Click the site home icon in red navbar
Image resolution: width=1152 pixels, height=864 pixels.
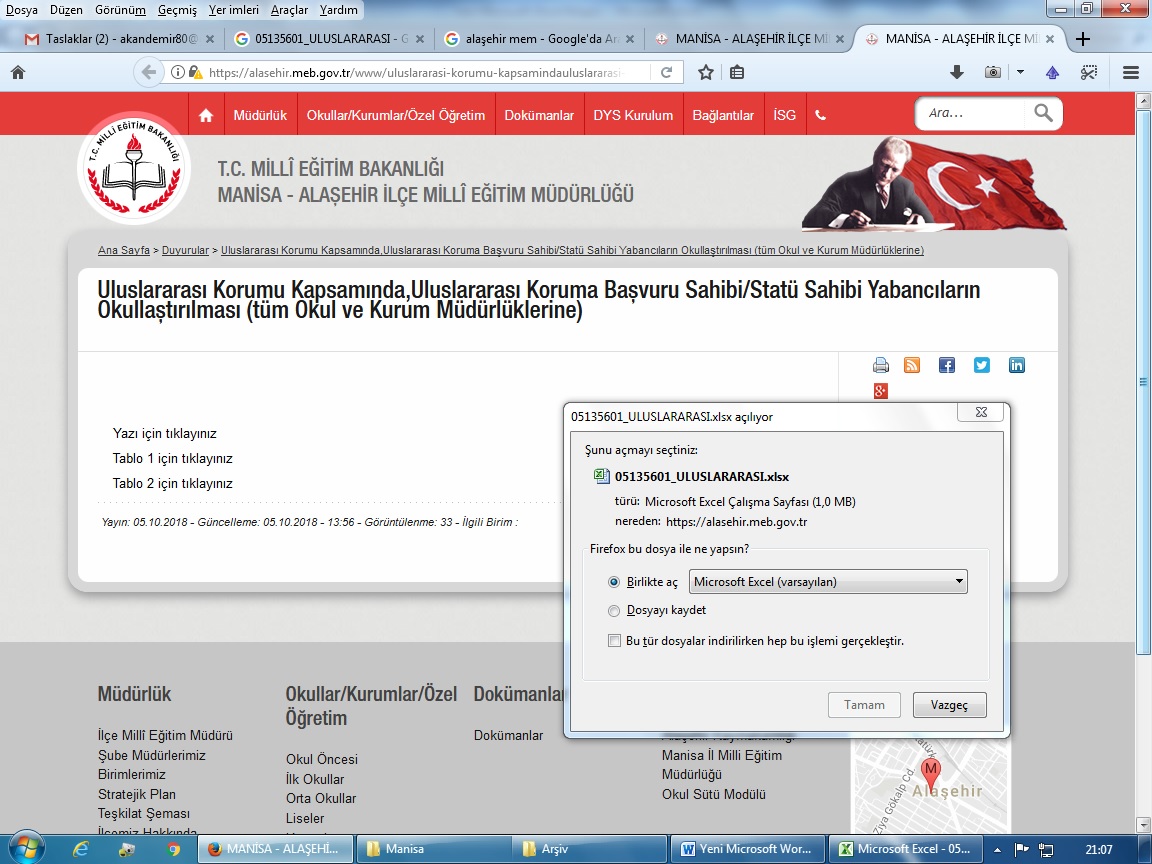[x=206, y=115]
